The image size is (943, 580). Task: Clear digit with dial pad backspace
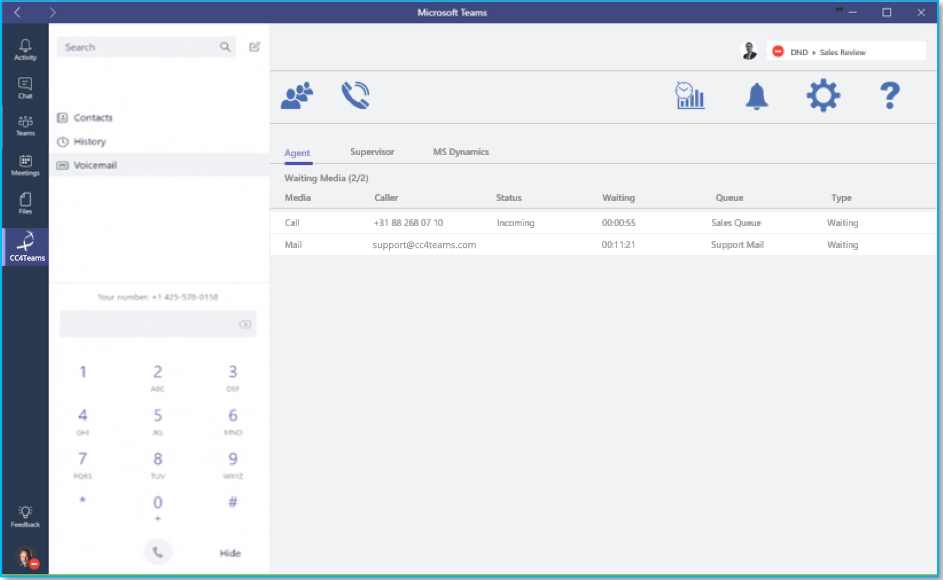[x=245, y=324]
